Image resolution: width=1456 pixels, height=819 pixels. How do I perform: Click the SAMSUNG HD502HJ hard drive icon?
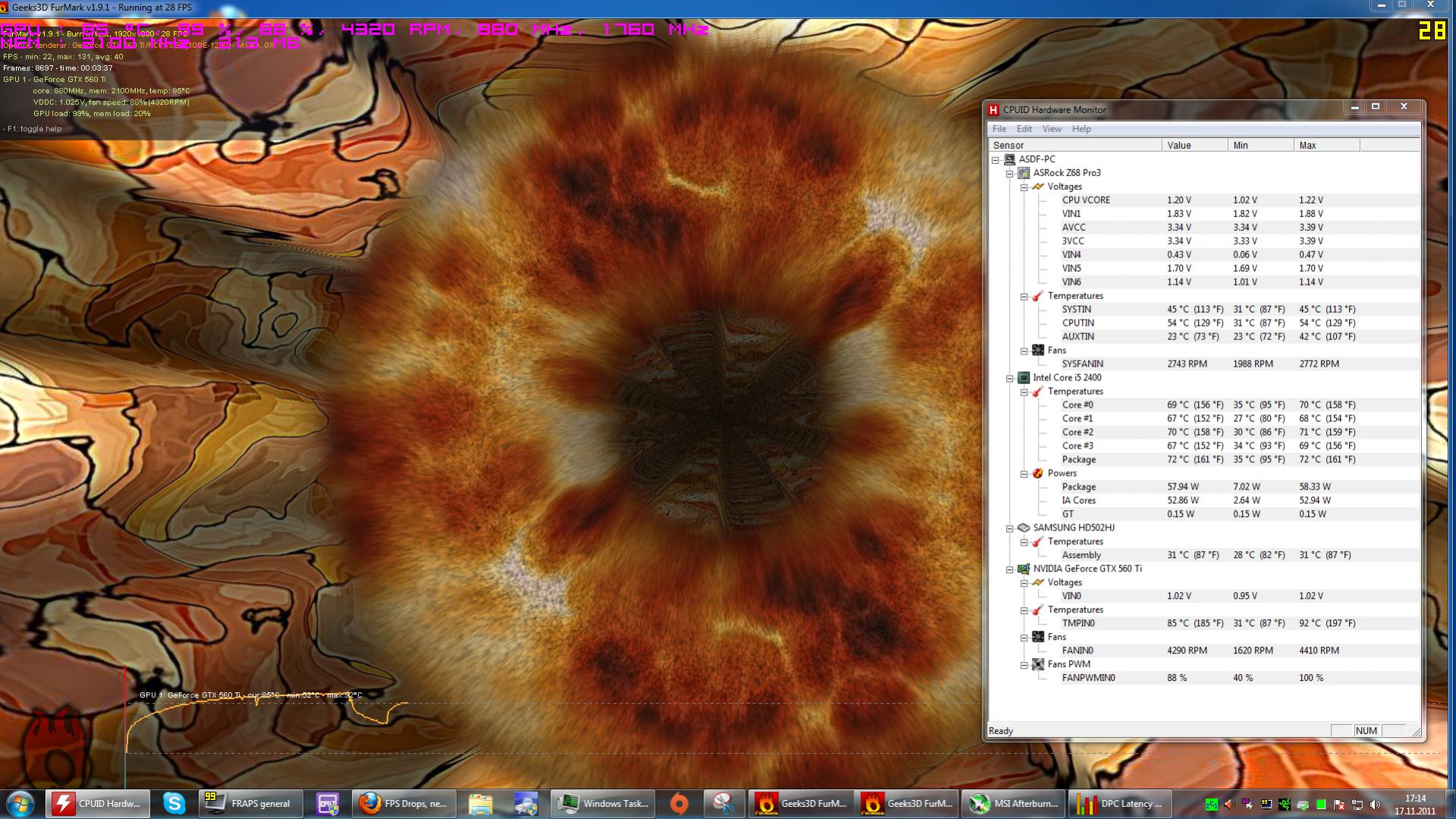[1024, 528]
